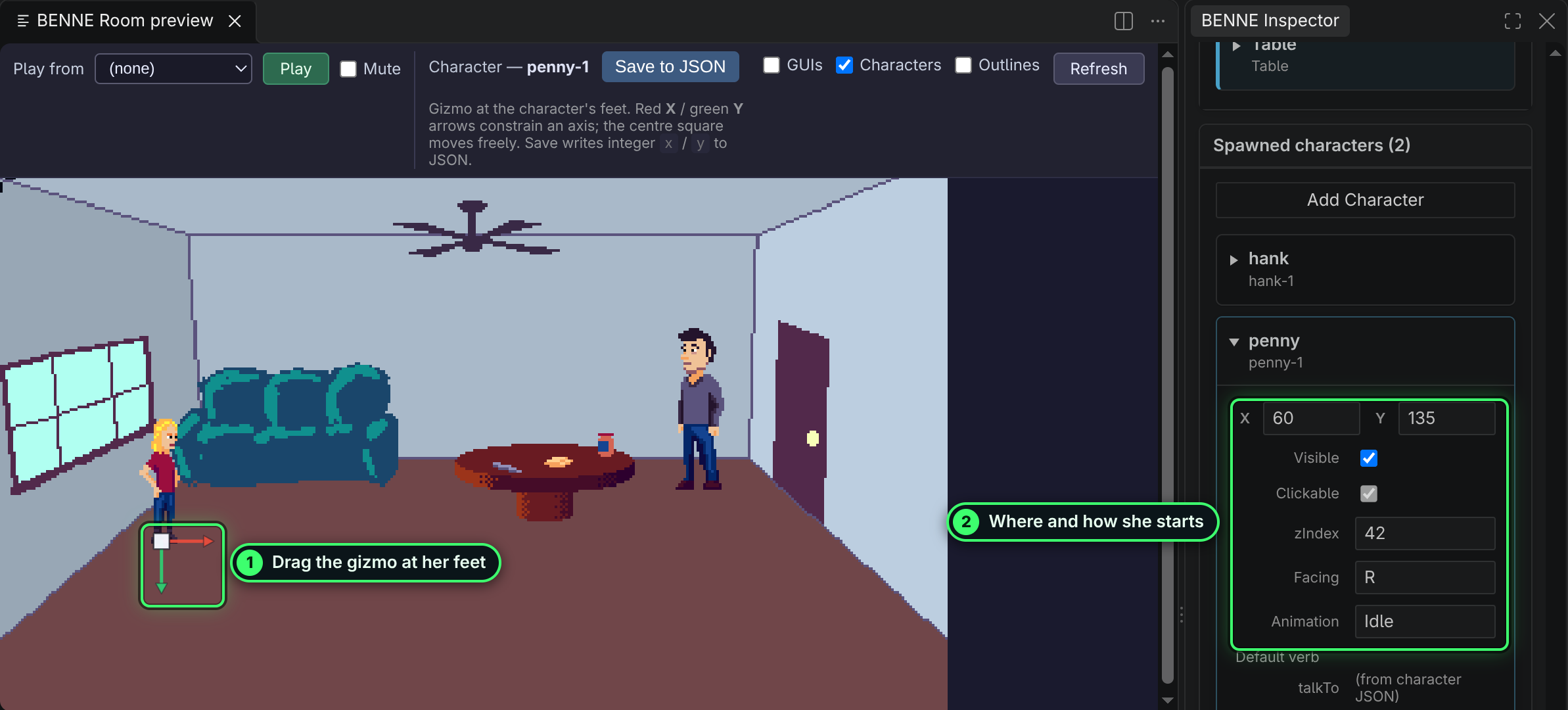Toggle the Mute checkbox
Screen dimensions: 1568x710
(x=348, y=69)
